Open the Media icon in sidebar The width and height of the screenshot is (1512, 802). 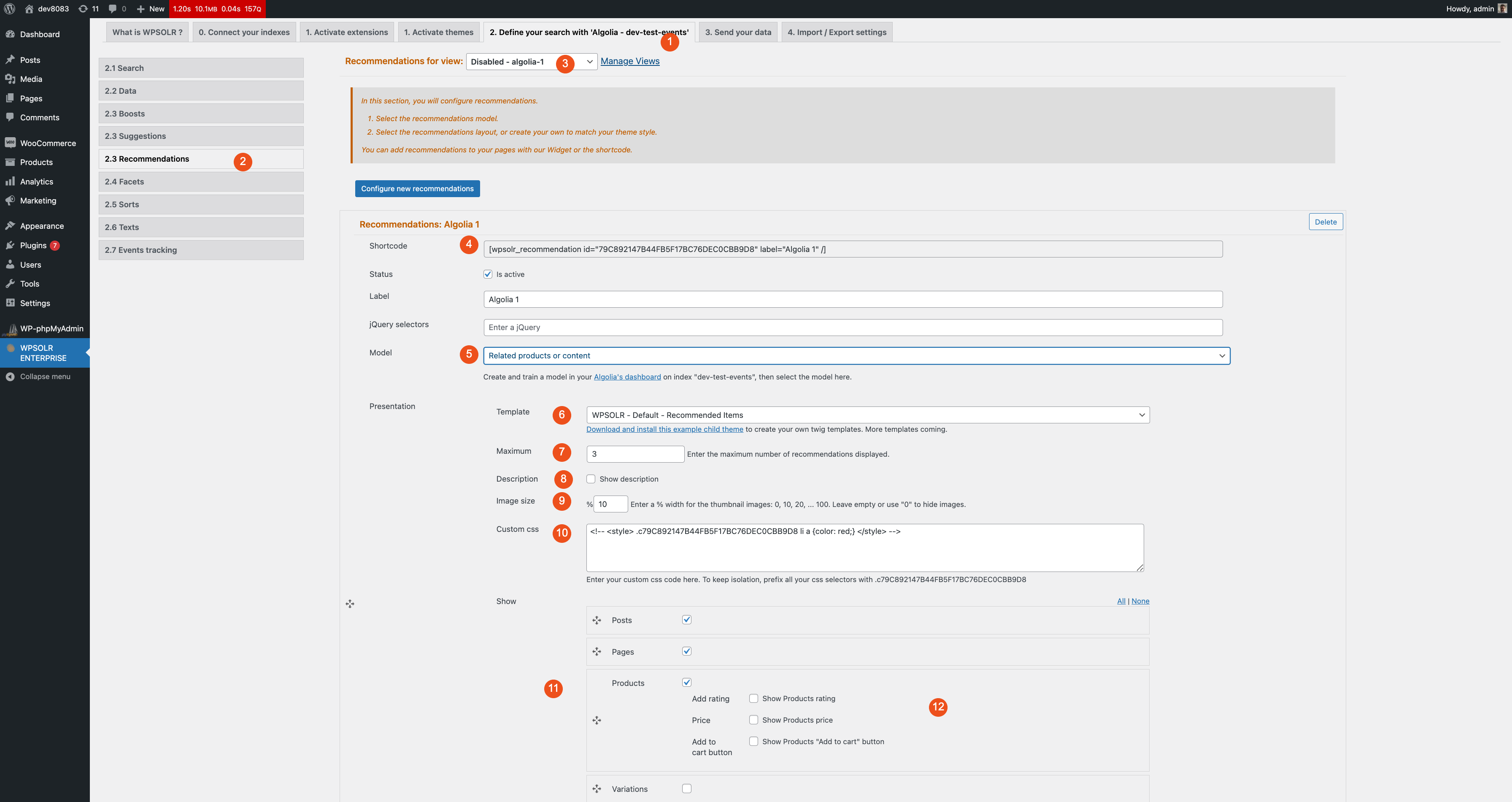pos(10,79)
